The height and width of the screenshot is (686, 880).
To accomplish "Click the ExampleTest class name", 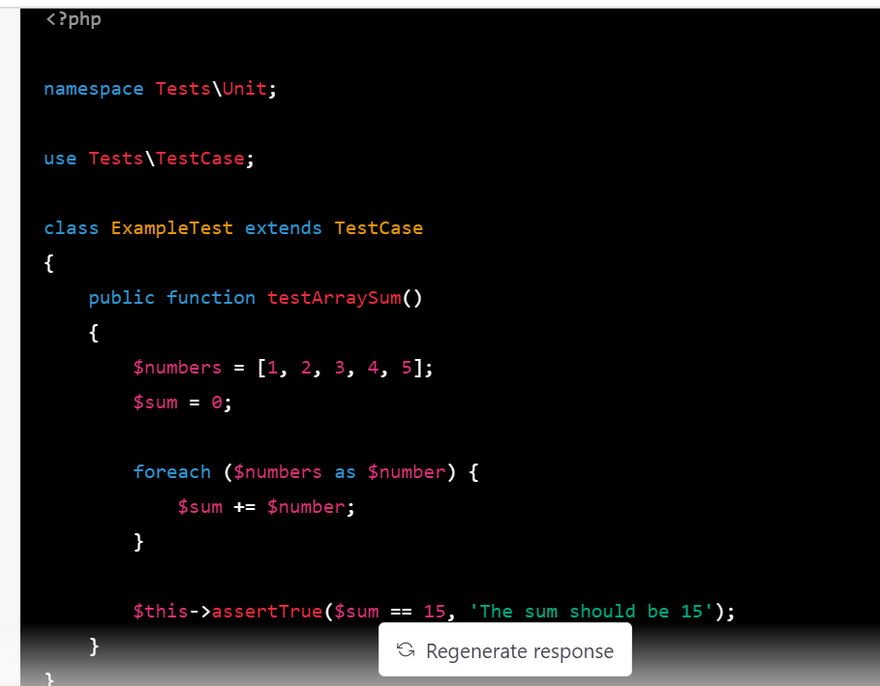I will tap(171, 228).
